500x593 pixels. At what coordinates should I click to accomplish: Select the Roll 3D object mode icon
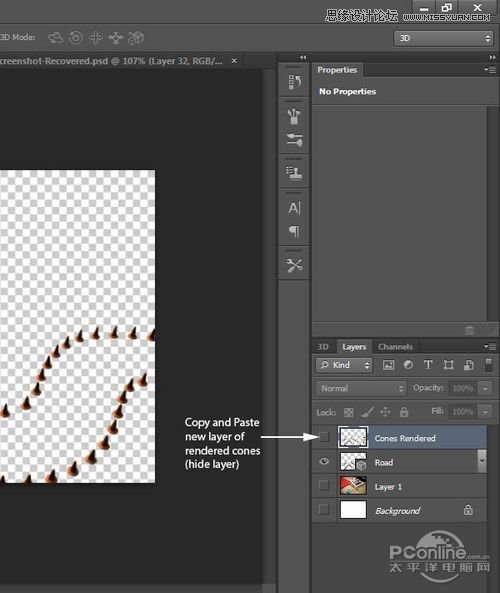(x=76, y=37)
